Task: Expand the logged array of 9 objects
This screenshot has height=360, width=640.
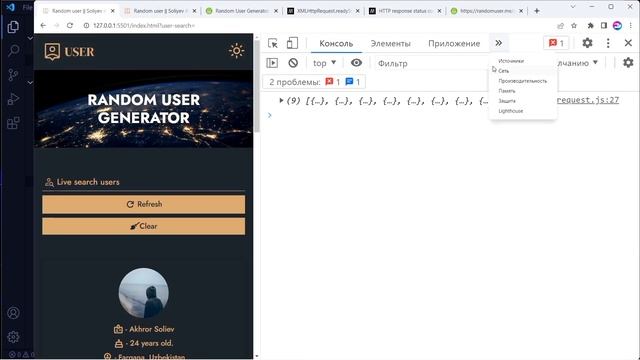Action: pos(281,100)
